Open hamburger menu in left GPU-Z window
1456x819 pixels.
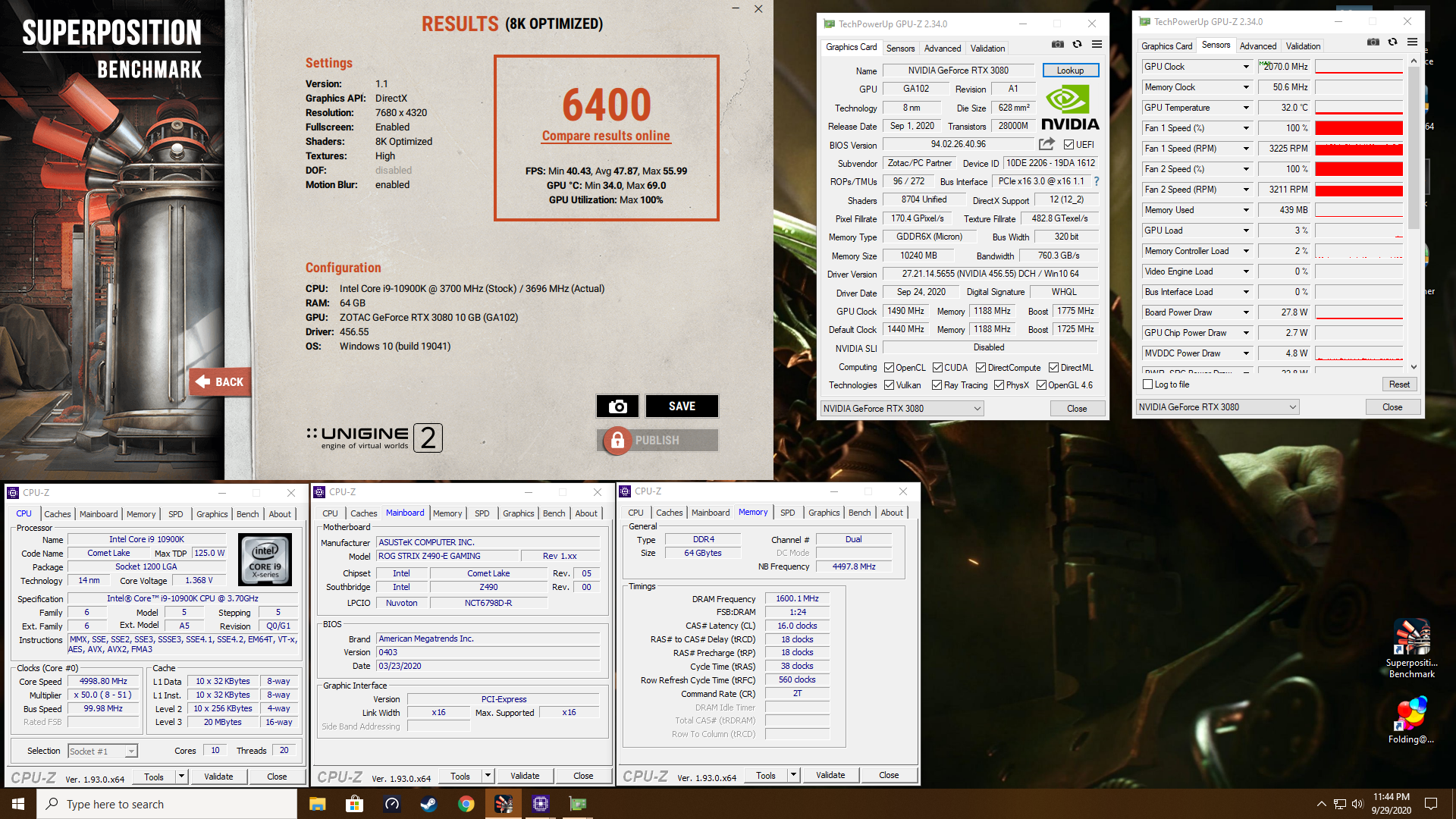click(x=1097, y=44)
